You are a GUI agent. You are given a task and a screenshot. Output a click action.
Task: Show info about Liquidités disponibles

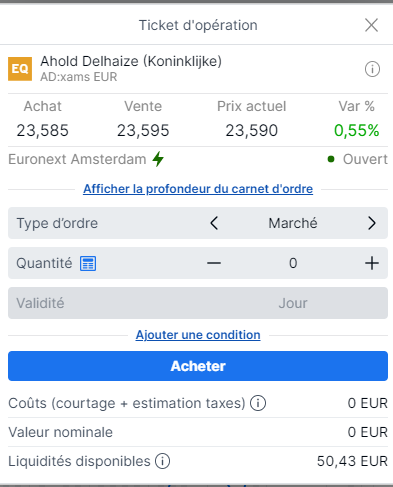[x=162, y=461]
